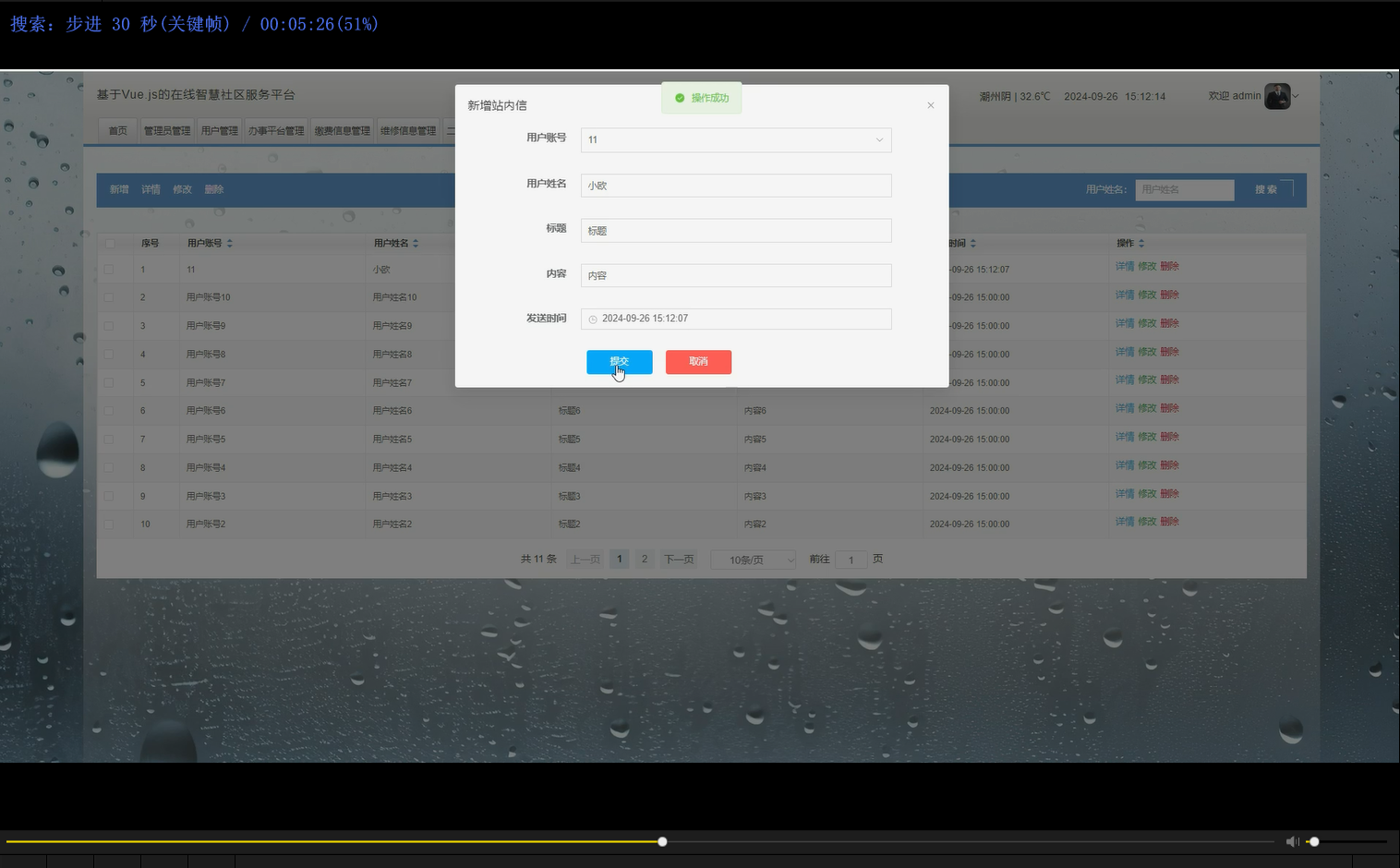Click 删除 in the 用户账号6 row
Image resolution: width=1400 pixels, height=868 pixels.
(1170, 408)
